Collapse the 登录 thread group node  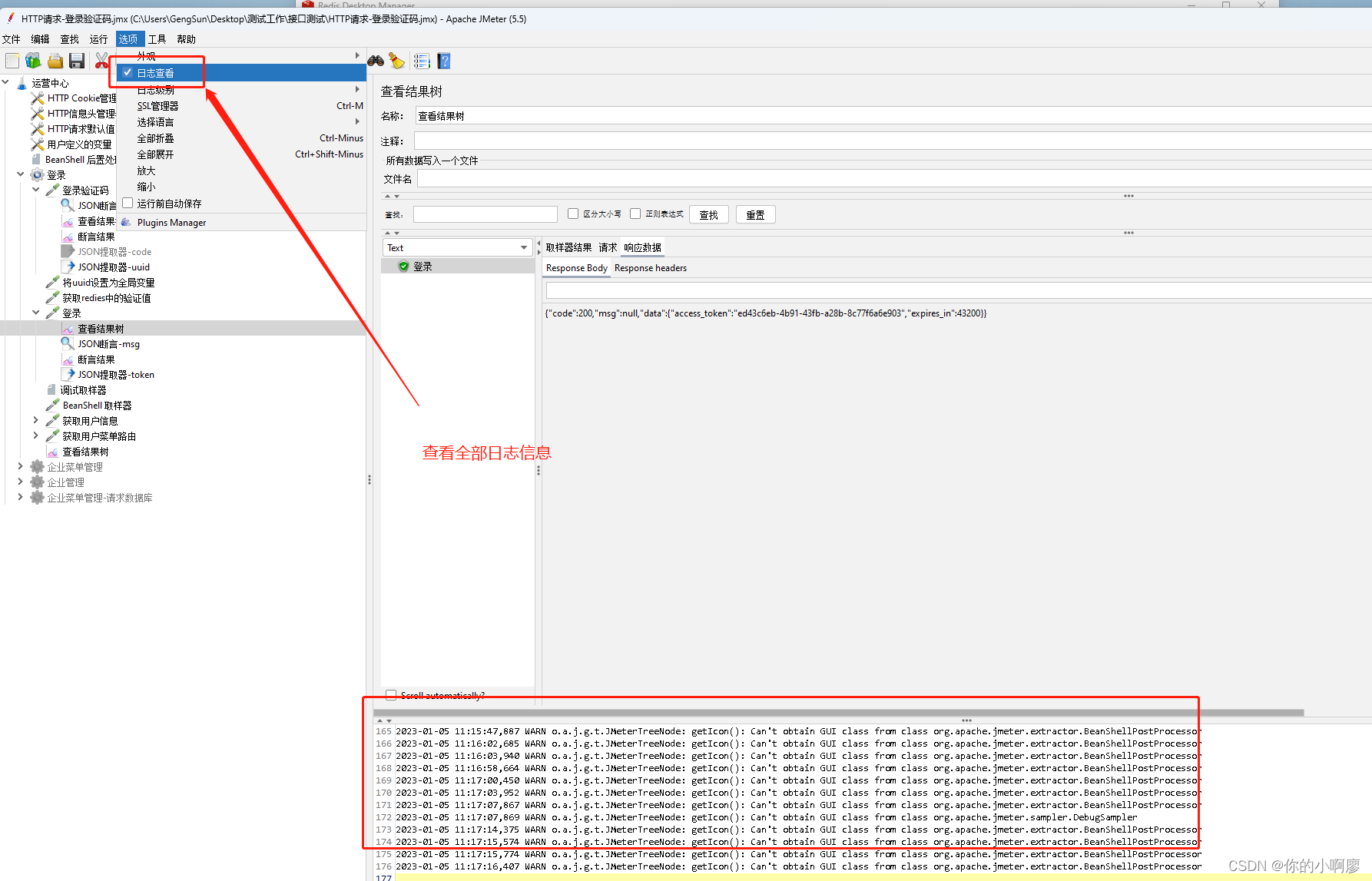click(x=21, y=174)
